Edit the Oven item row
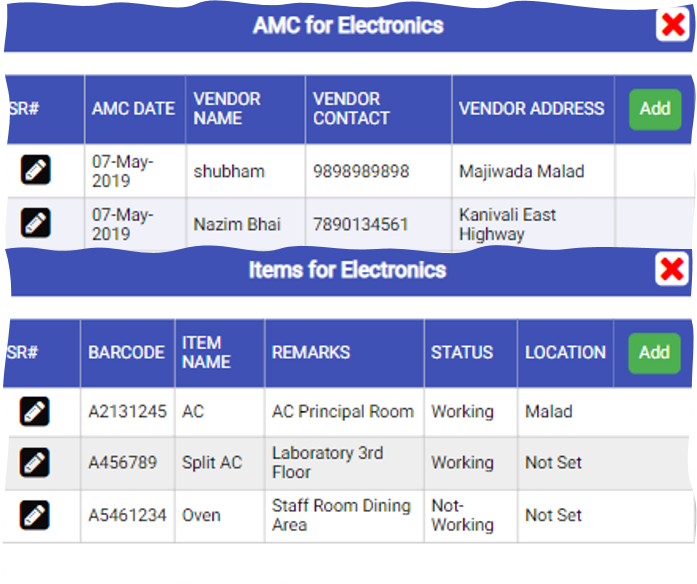 (35, 515)
